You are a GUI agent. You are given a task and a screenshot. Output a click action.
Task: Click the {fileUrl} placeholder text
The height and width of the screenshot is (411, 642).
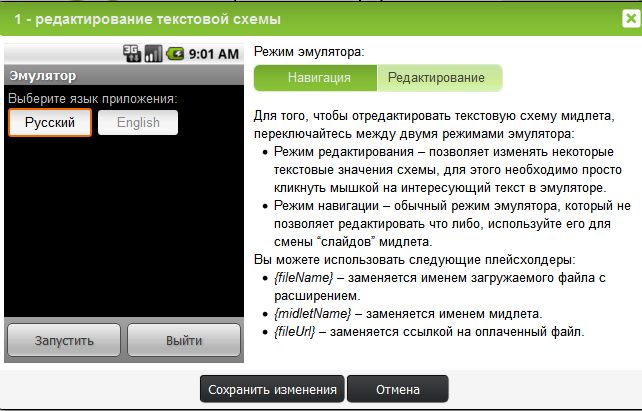click(294, 332)
